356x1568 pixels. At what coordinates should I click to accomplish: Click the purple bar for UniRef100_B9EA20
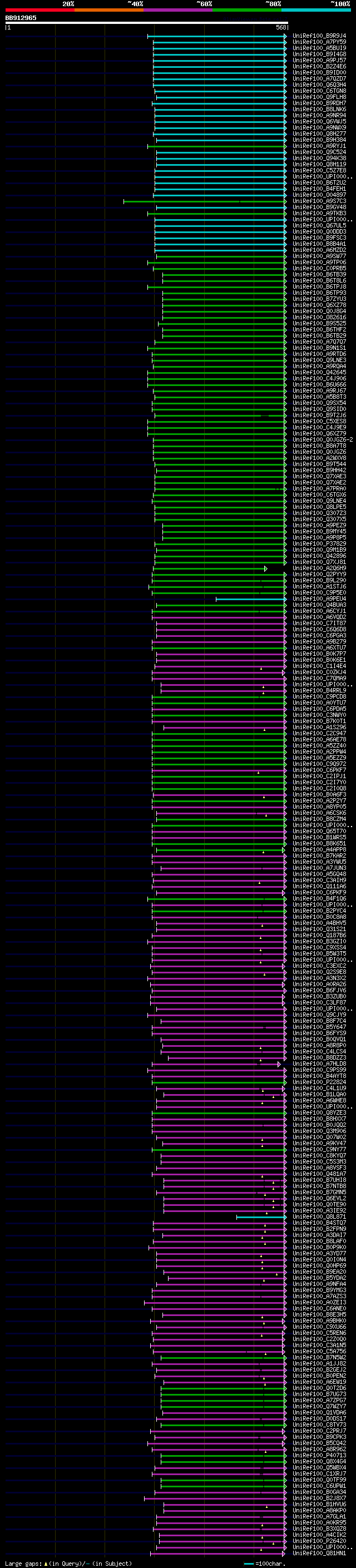[225, 1272]
